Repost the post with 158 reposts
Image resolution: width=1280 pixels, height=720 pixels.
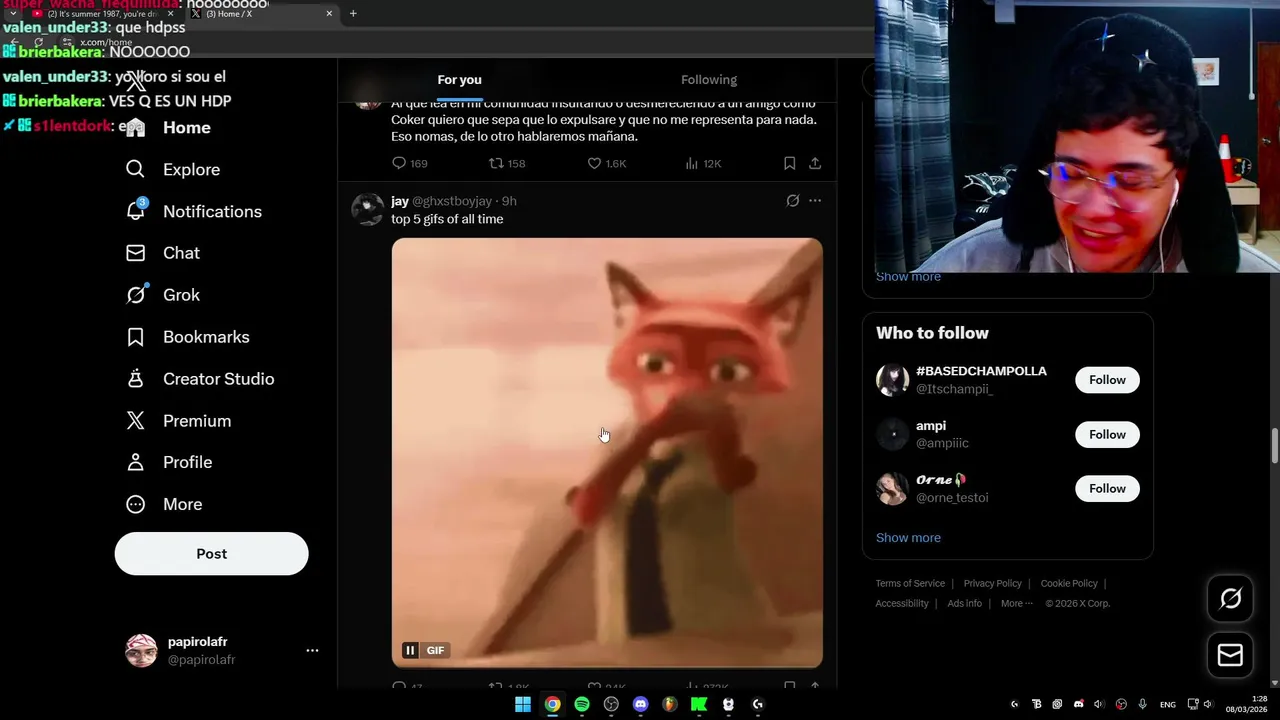click(x=506, y=163)
